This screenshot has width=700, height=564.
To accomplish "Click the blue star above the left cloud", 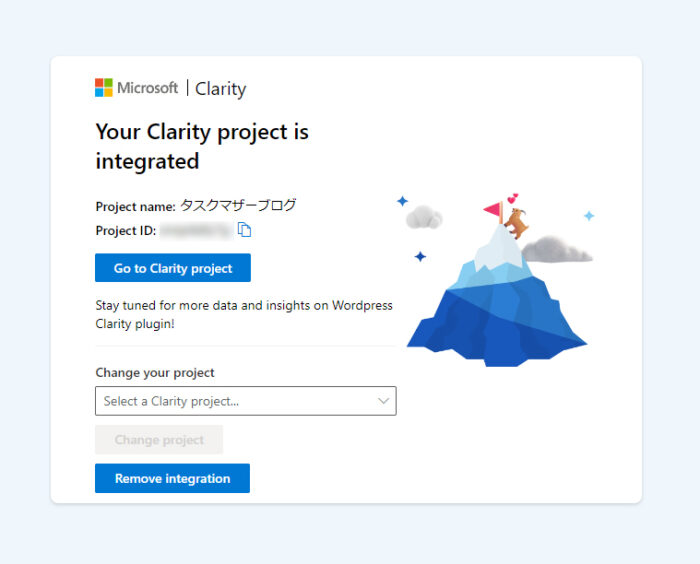I will point(402,201).
